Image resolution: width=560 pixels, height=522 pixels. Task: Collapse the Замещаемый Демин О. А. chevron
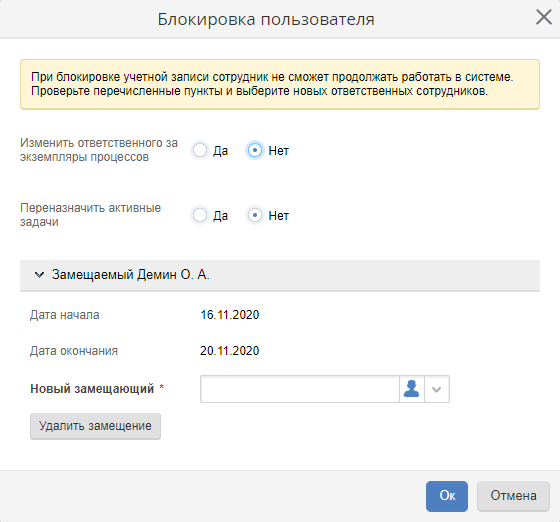tap(39, 275)
